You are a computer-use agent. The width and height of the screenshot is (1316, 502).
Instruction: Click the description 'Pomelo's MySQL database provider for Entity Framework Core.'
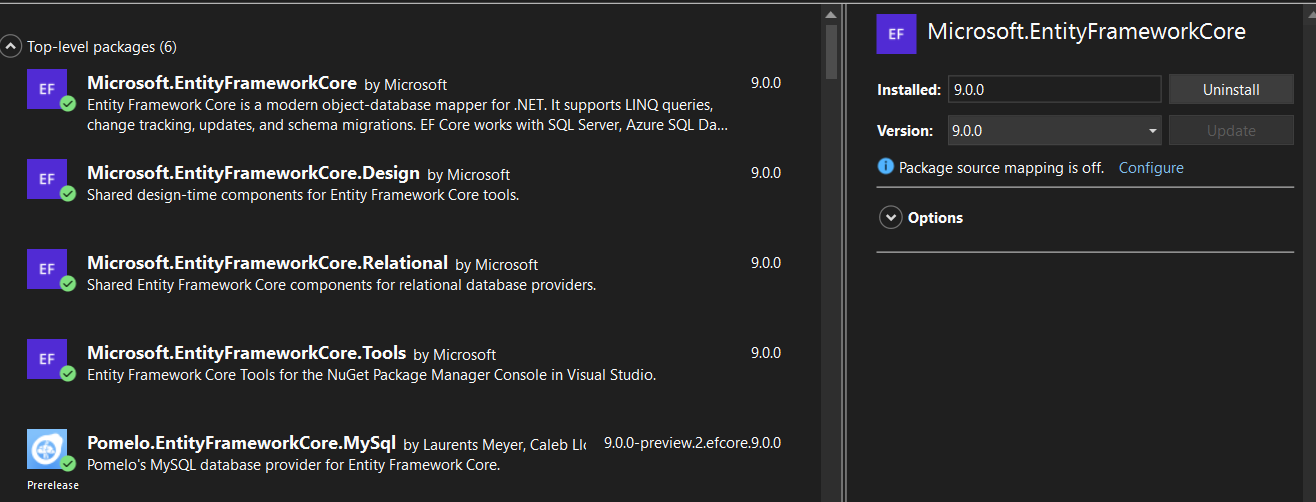[x=293, y=465]
